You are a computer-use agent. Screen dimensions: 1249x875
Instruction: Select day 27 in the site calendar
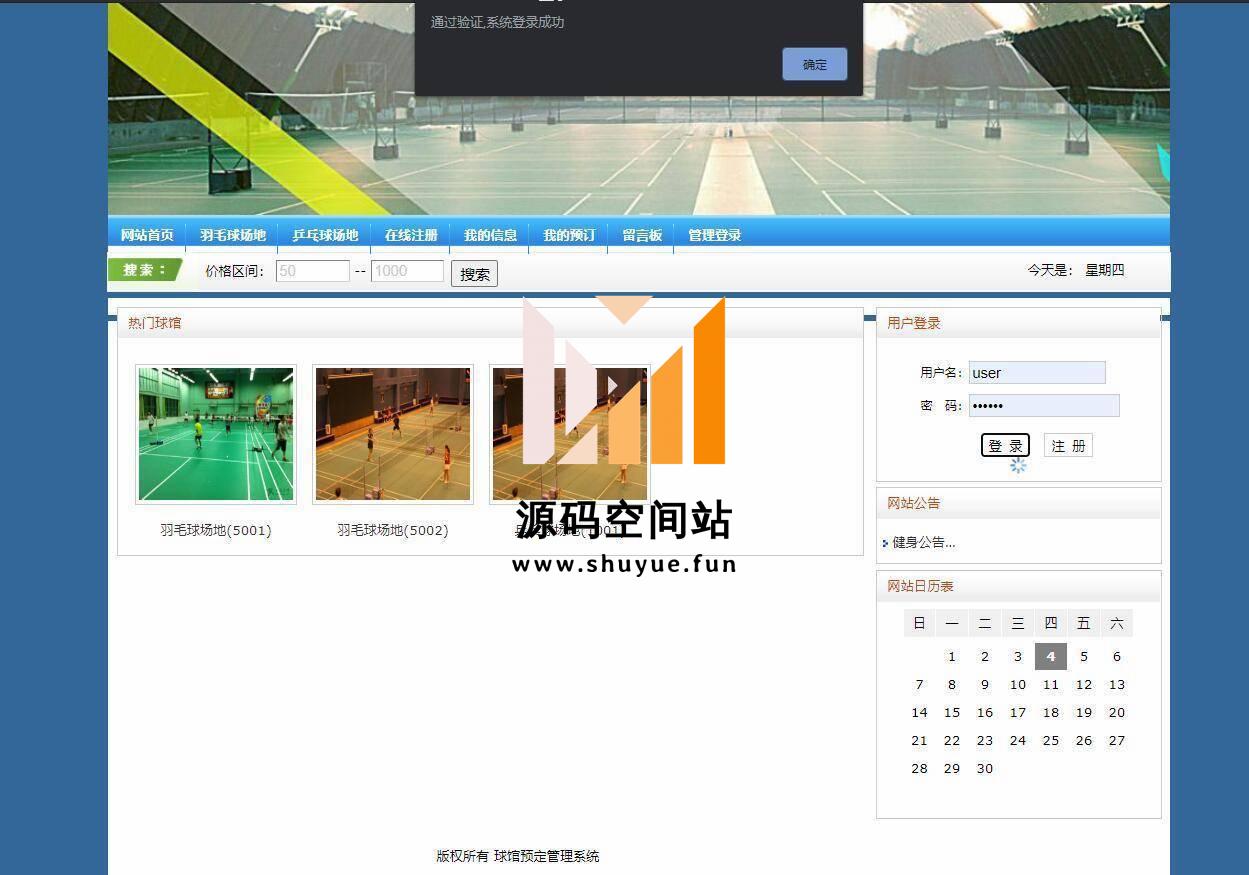[x=1117, y=741]
